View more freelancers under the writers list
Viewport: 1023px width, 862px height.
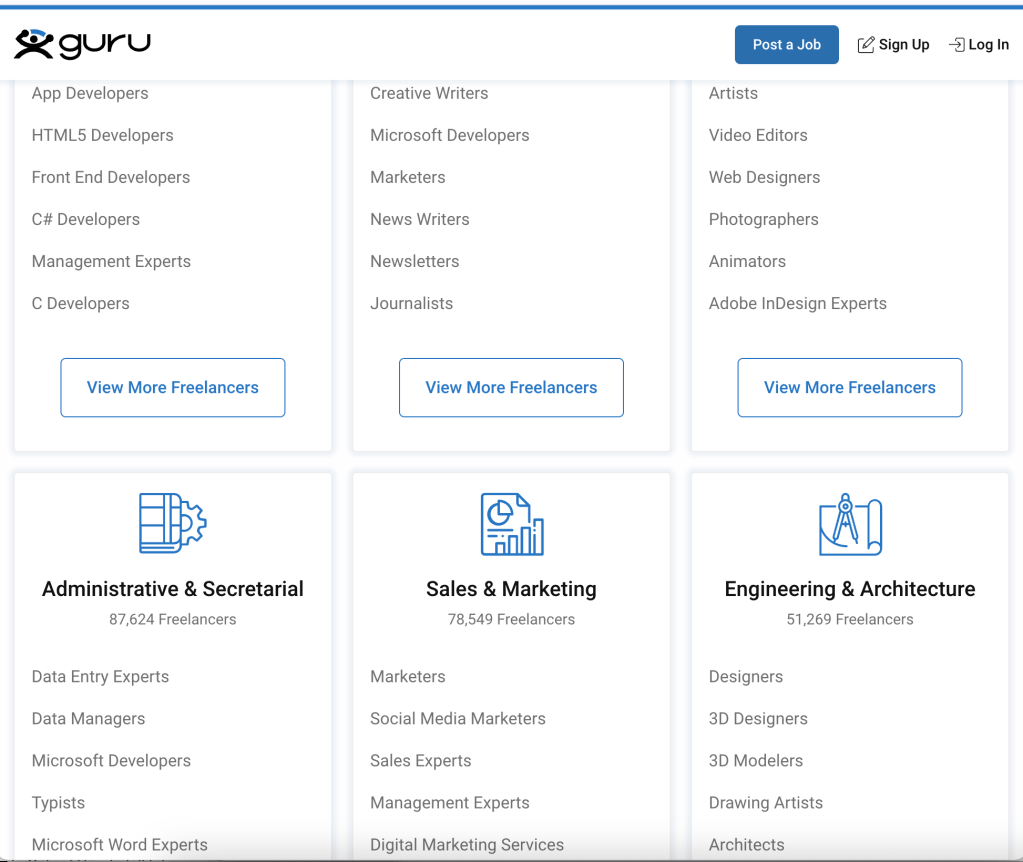pyautogui.click(x=511, y=387)
